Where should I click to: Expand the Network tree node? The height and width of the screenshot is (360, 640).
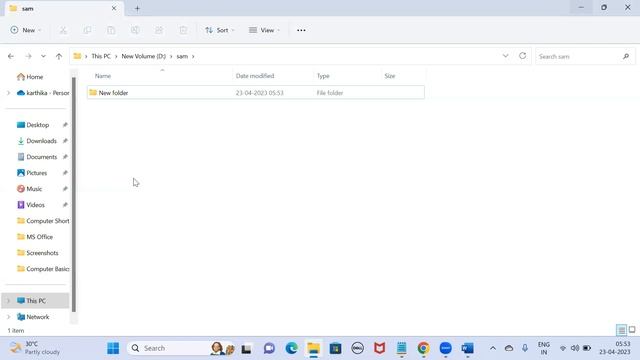pos(9,317)
